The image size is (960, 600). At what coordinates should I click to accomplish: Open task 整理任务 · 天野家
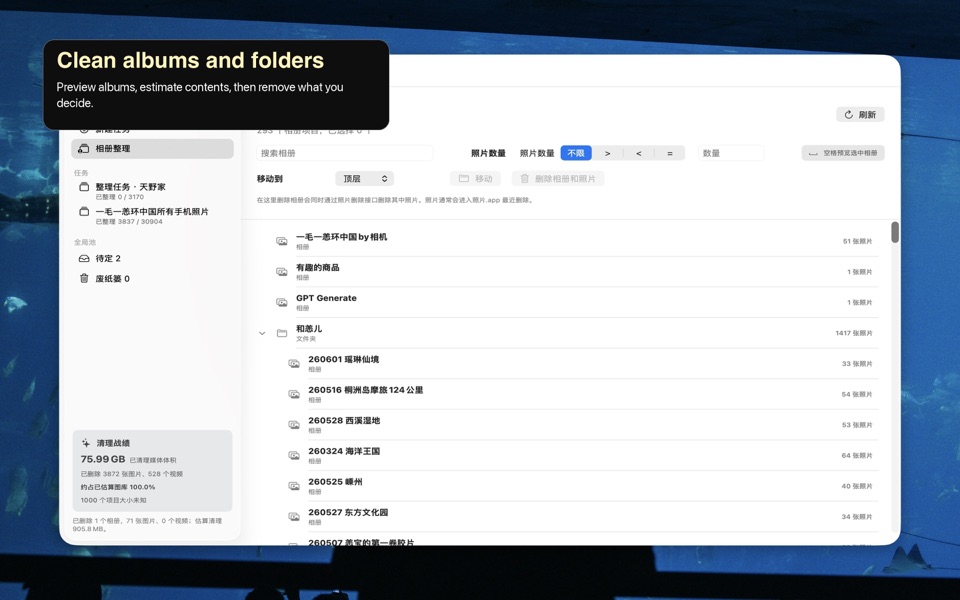click(x=152, y=190)
